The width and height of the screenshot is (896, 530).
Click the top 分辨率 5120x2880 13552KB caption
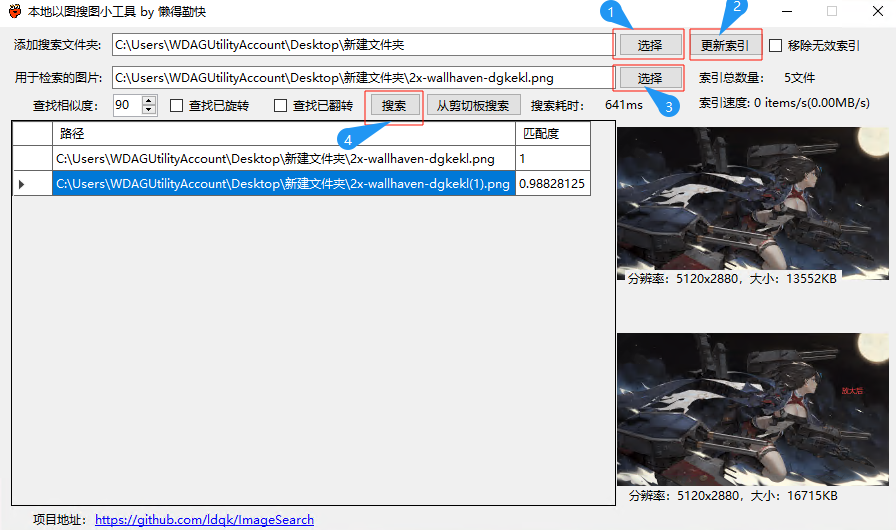coord(732,279)
